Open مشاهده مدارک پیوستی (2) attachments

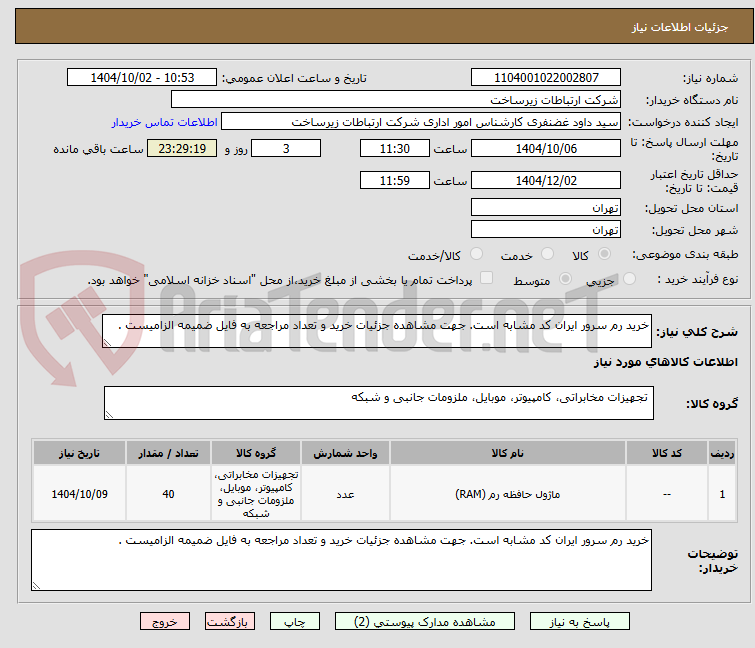425,622
